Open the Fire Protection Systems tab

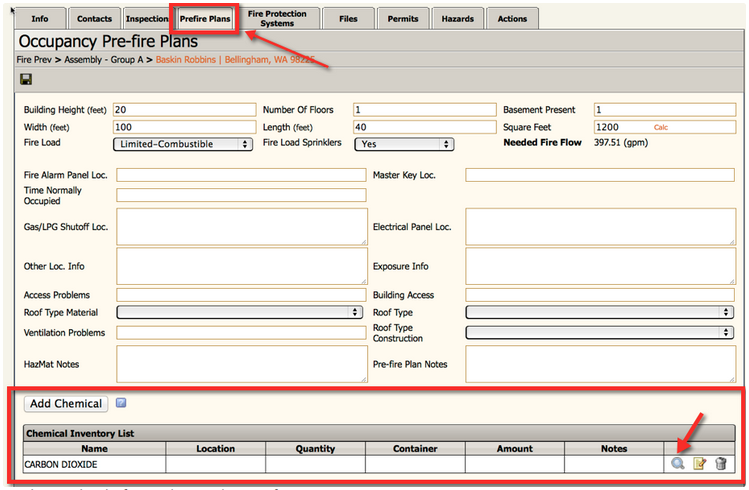click(277, 19)
